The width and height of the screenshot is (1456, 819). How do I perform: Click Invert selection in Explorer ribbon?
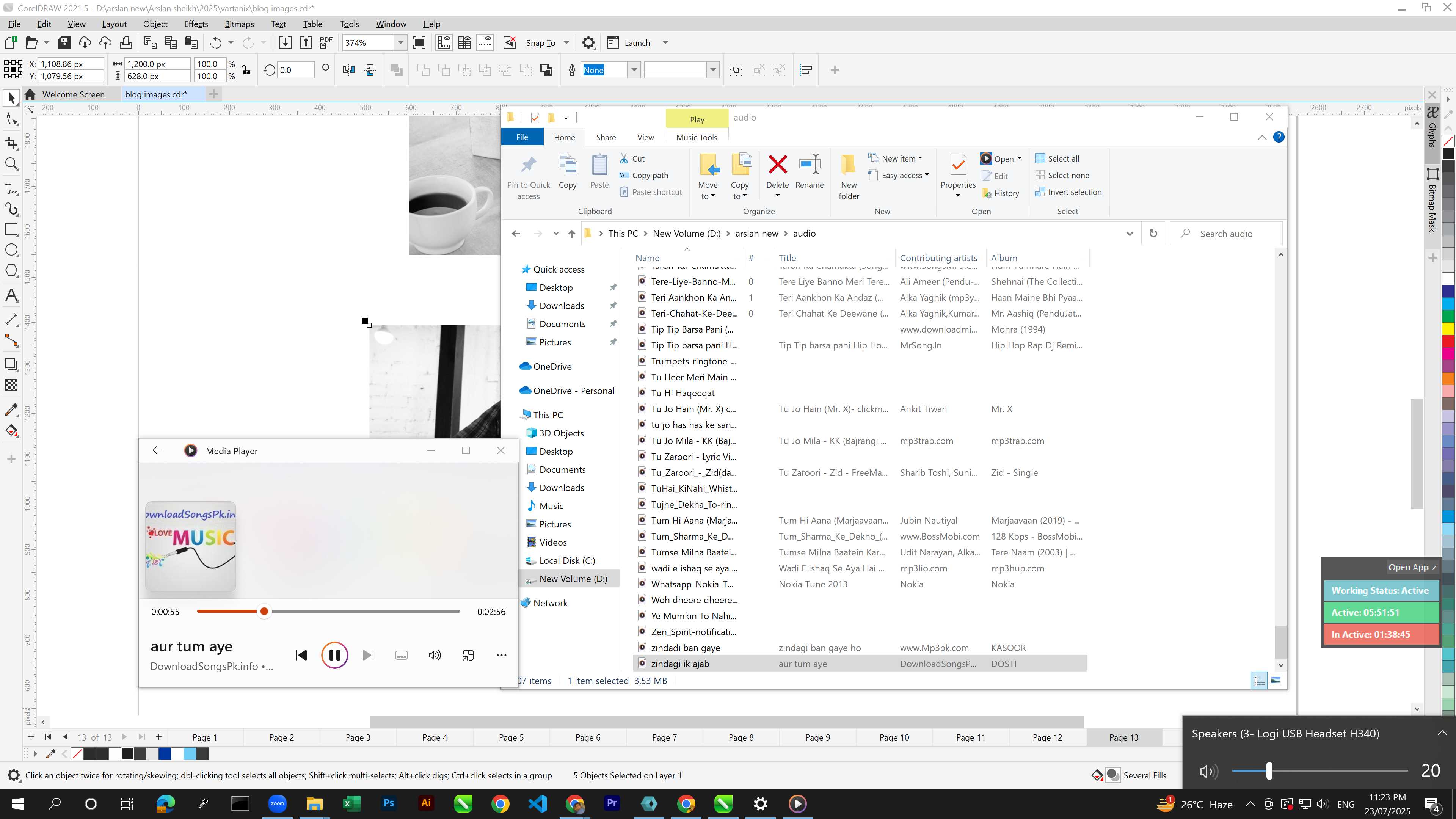pos(1068,191)
